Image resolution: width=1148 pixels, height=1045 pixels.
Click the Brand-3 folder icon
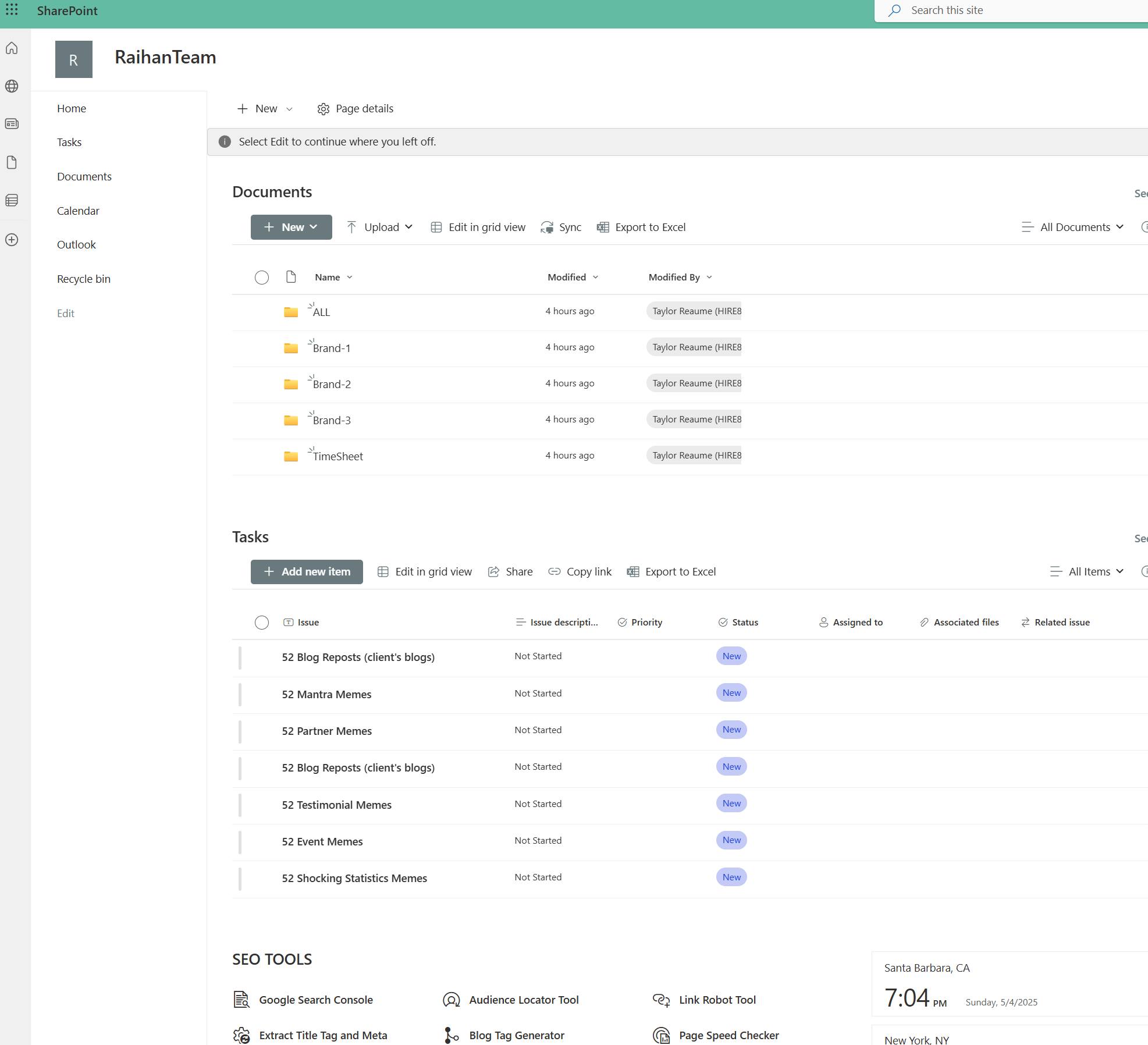(x=291, y=421)
